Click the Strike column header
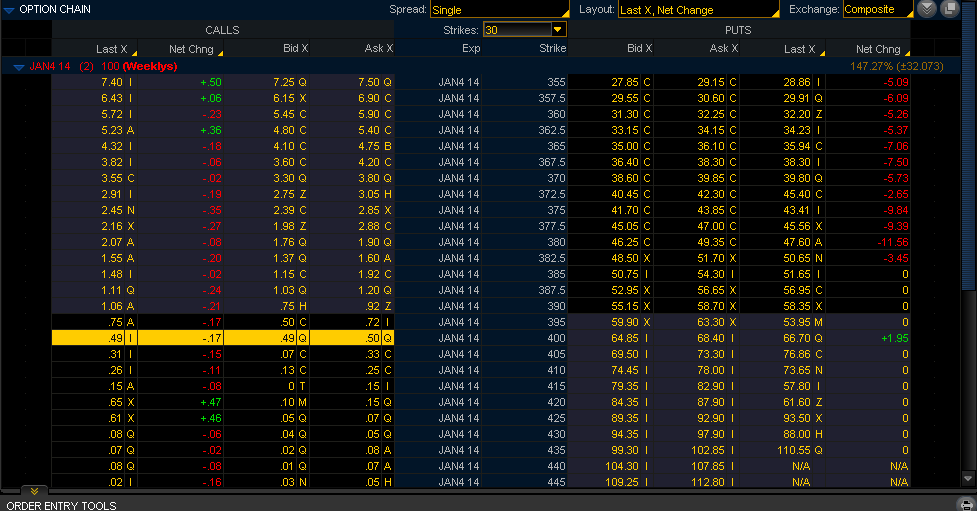This screenshot has width=977, height=511. pyautogui.click(x=552, y=48)
